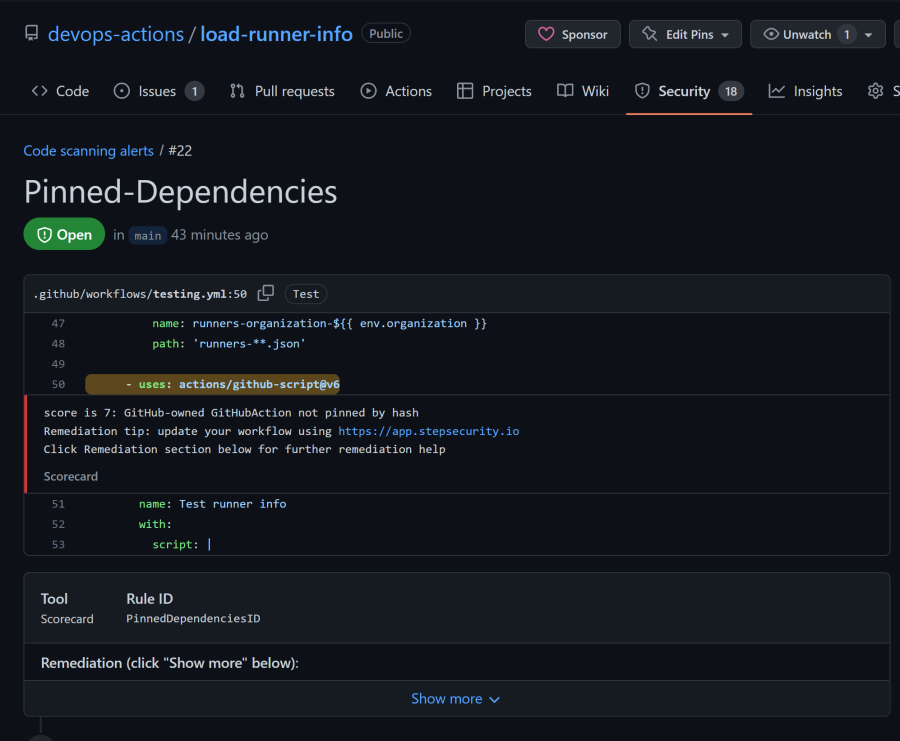Click the green Open status badge

(64, 234)
